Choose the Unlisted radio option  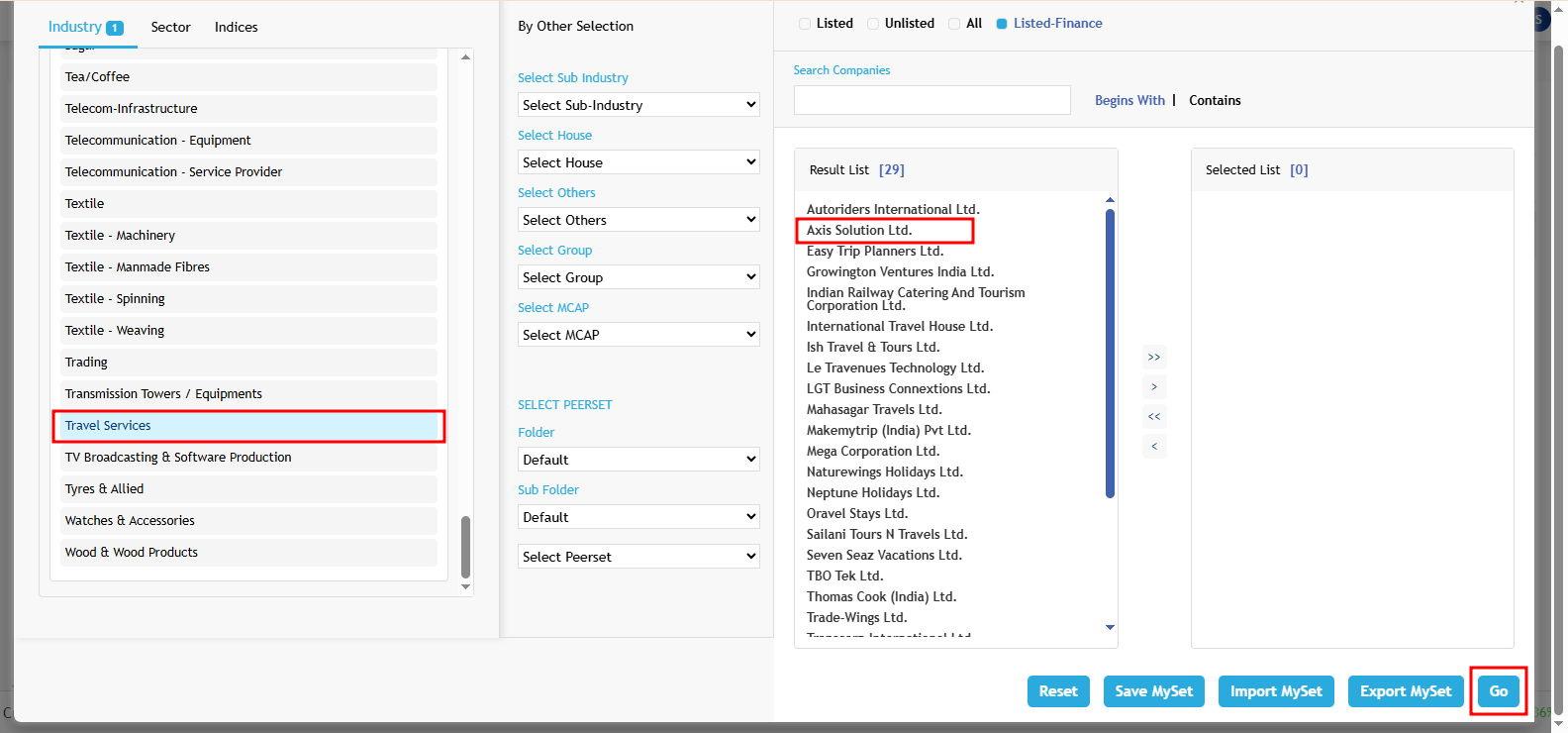(x=873, y=24)
